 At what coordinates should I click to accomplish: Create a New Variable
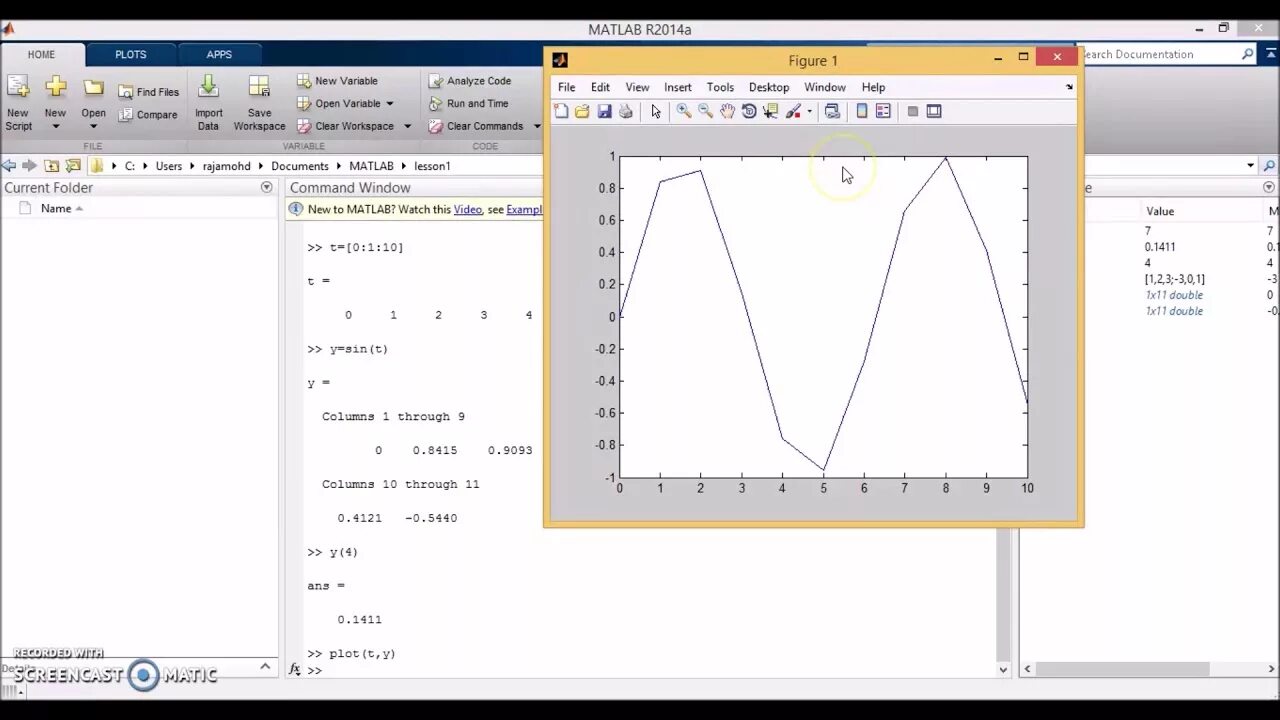click(337, 81)
